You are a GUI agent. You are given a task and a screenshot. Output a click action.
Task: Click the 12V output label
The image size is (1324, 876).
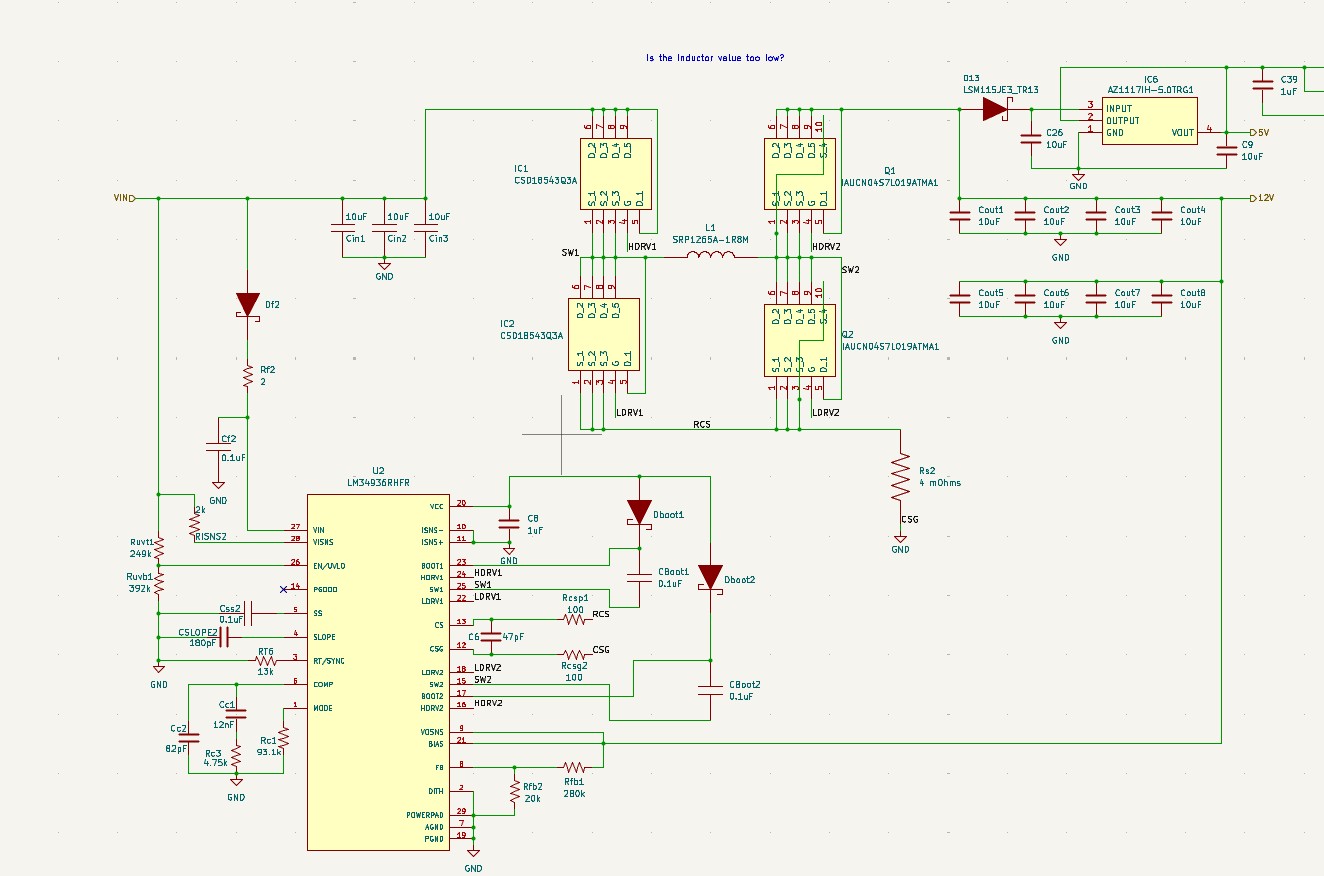pyautogui.click(x=1261, y=198)
